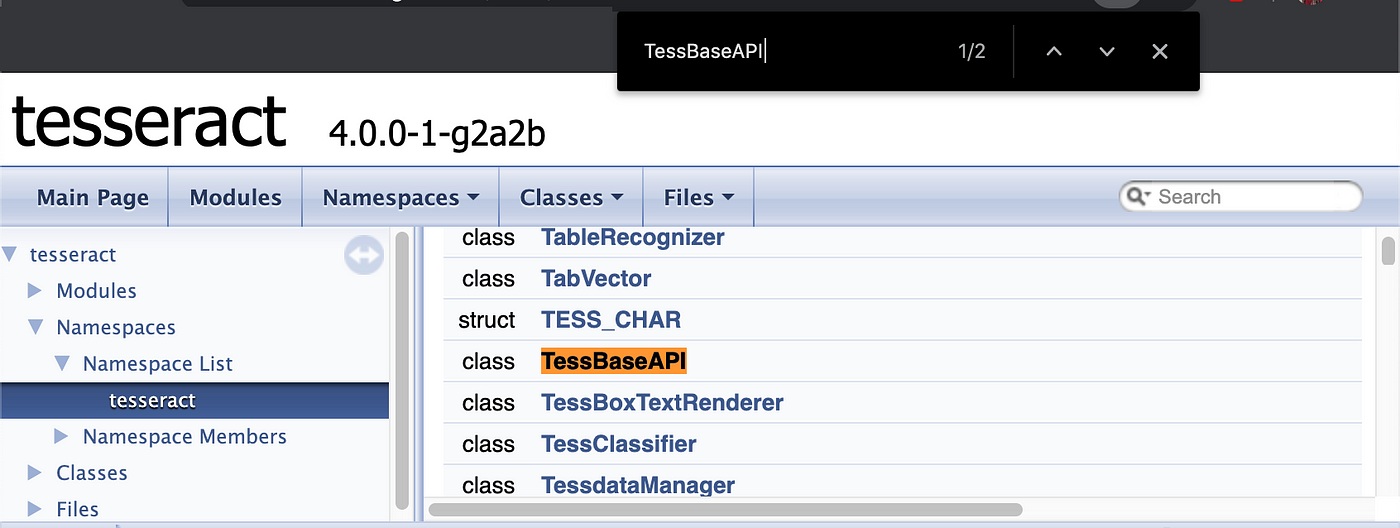Select highlighted tesseract namespace tree item

tap(152, 400)
